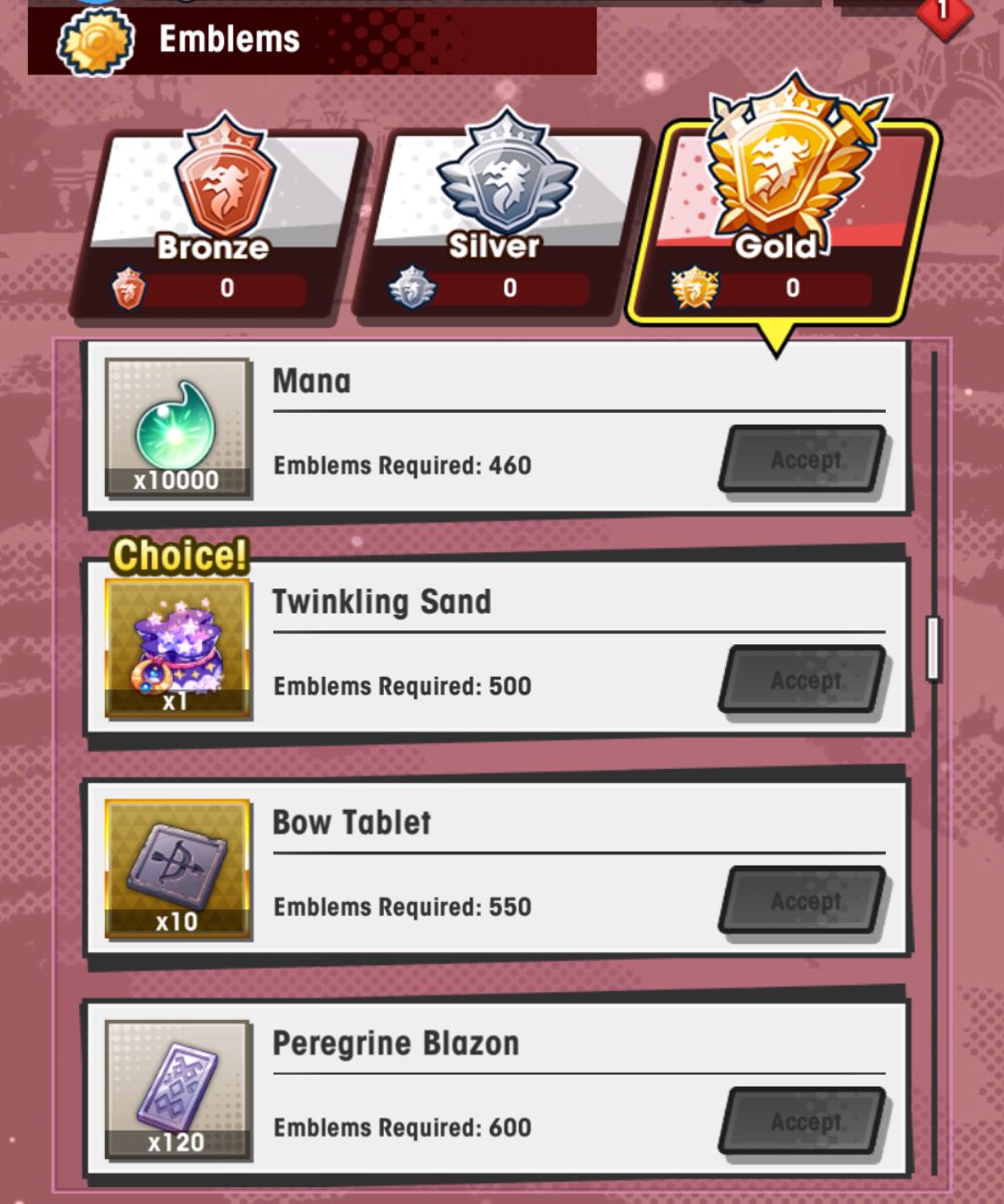Click the Bow Tablet reward title

click(351, 822)
